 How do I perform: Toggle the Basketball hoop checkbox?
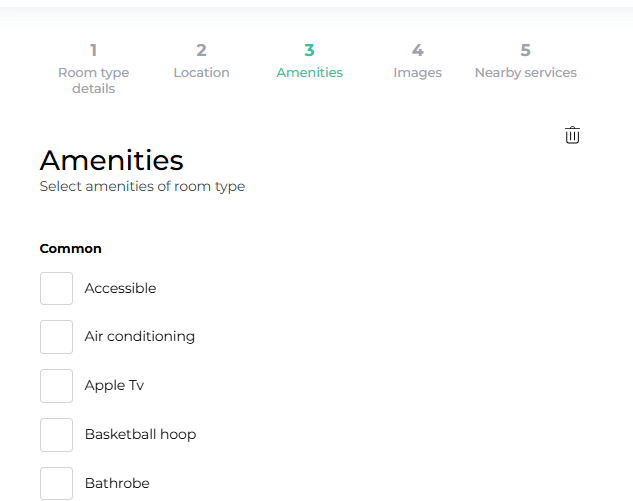pyautogui.click(x=57, y=435)
